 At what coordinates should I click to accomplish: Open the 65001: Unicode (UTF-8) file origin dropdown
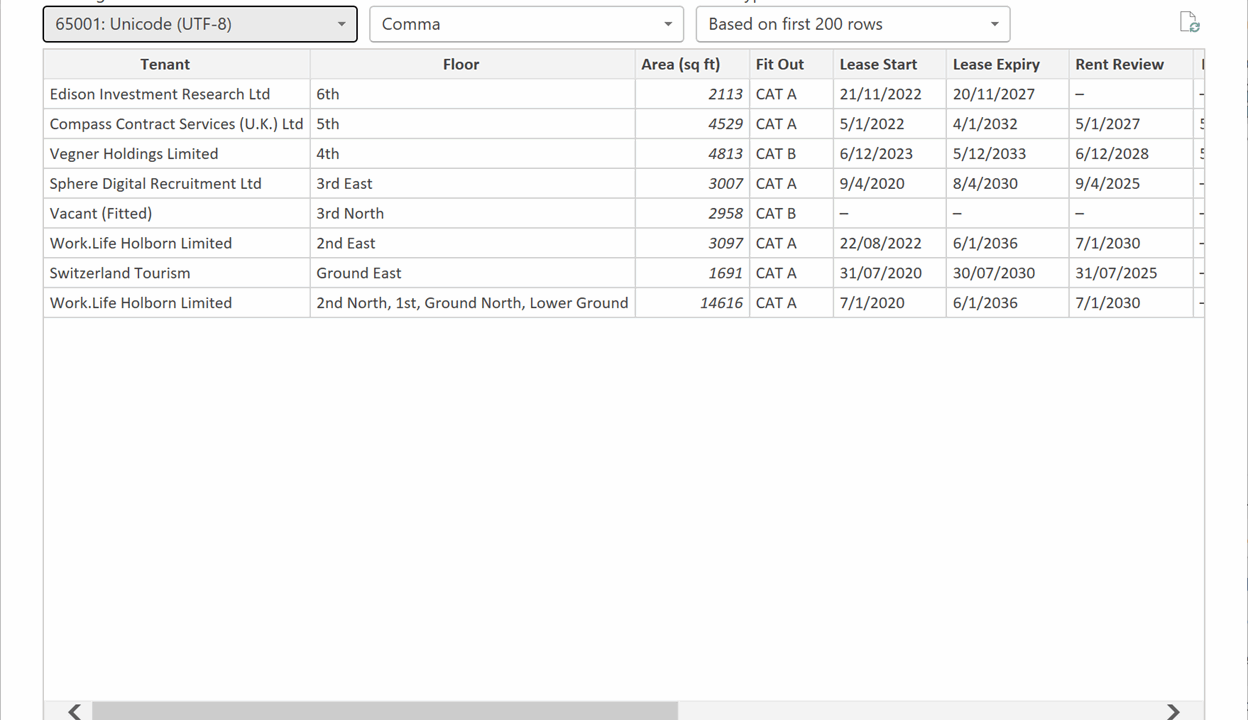(200, 24)
